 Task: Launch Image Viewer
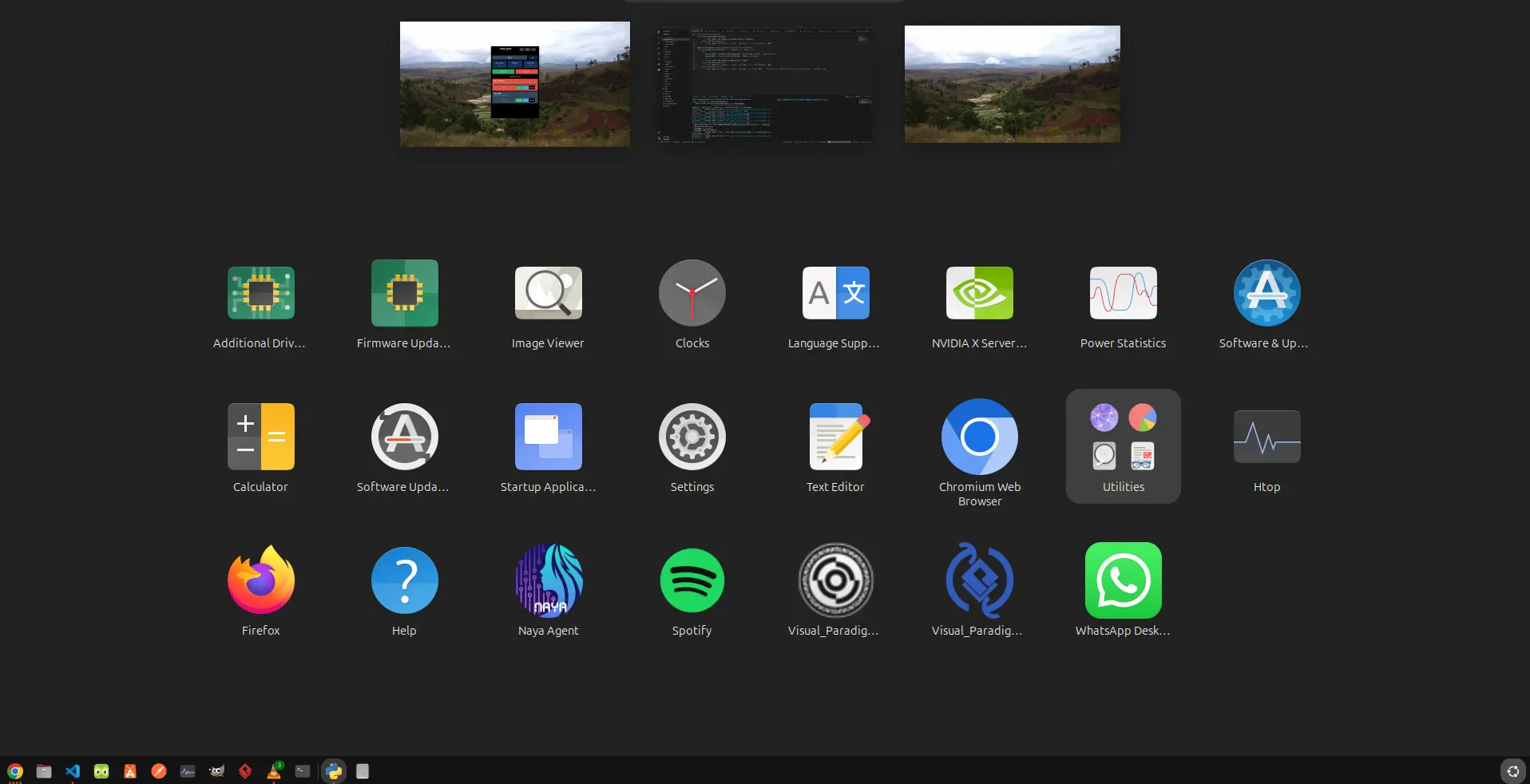[548, 294]
